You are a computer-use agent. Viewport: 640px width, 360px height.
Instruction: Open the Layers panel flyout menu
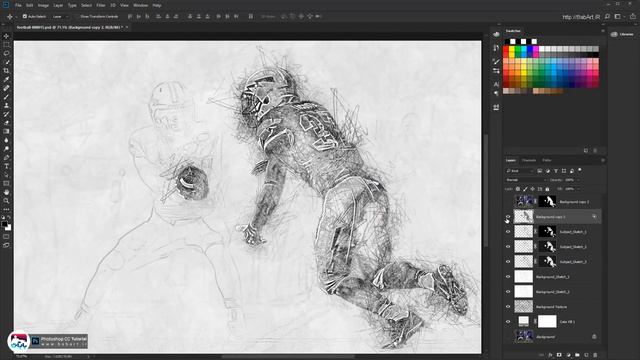(603, 160)
